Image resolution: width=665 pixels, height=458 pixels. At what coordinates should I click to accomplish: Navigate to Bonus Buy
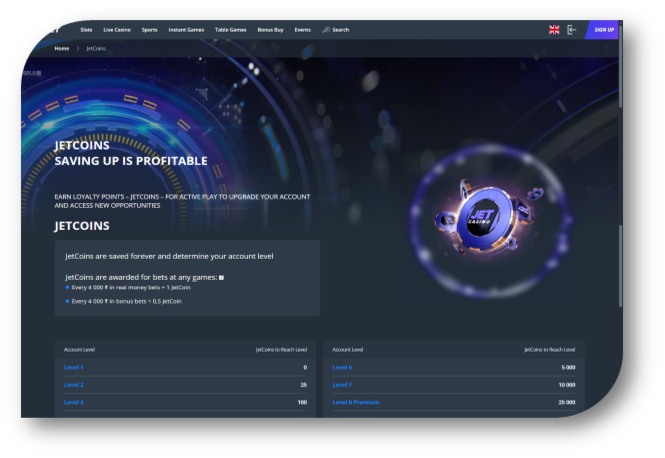pos(270,30)
